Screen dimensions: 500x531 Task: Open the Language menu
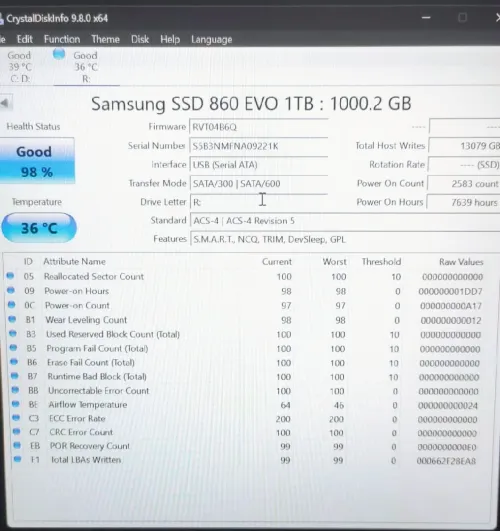[x=212, y=40]
